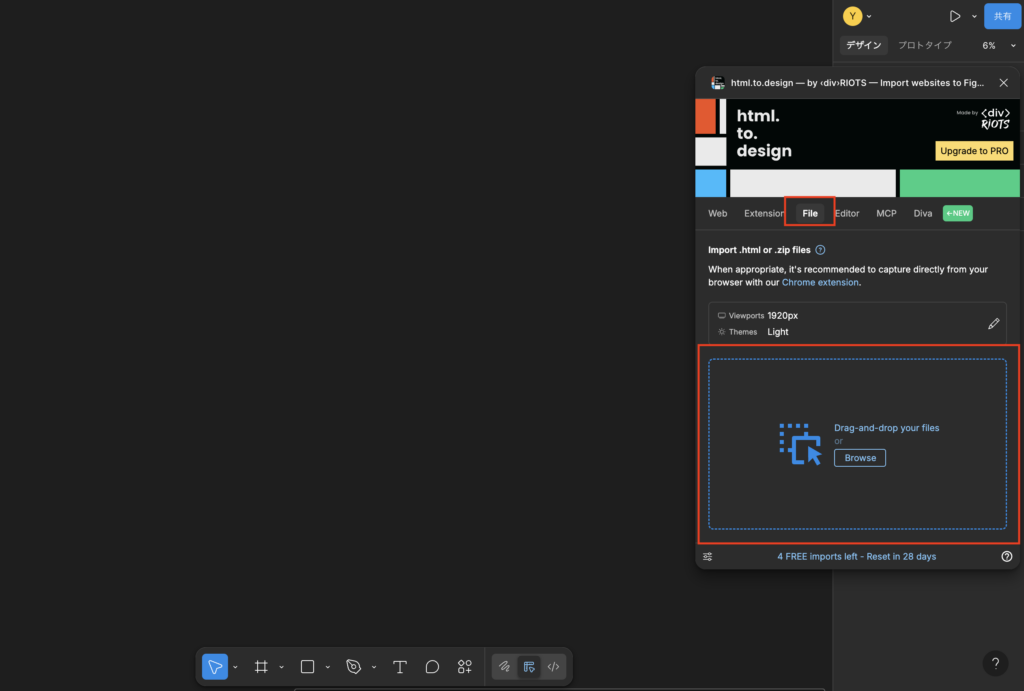Toggle Dev Mode code icon
Image resolution: width=1024 pixels, height=691 pixels.
pyautogui.click(x=553, y=666)
